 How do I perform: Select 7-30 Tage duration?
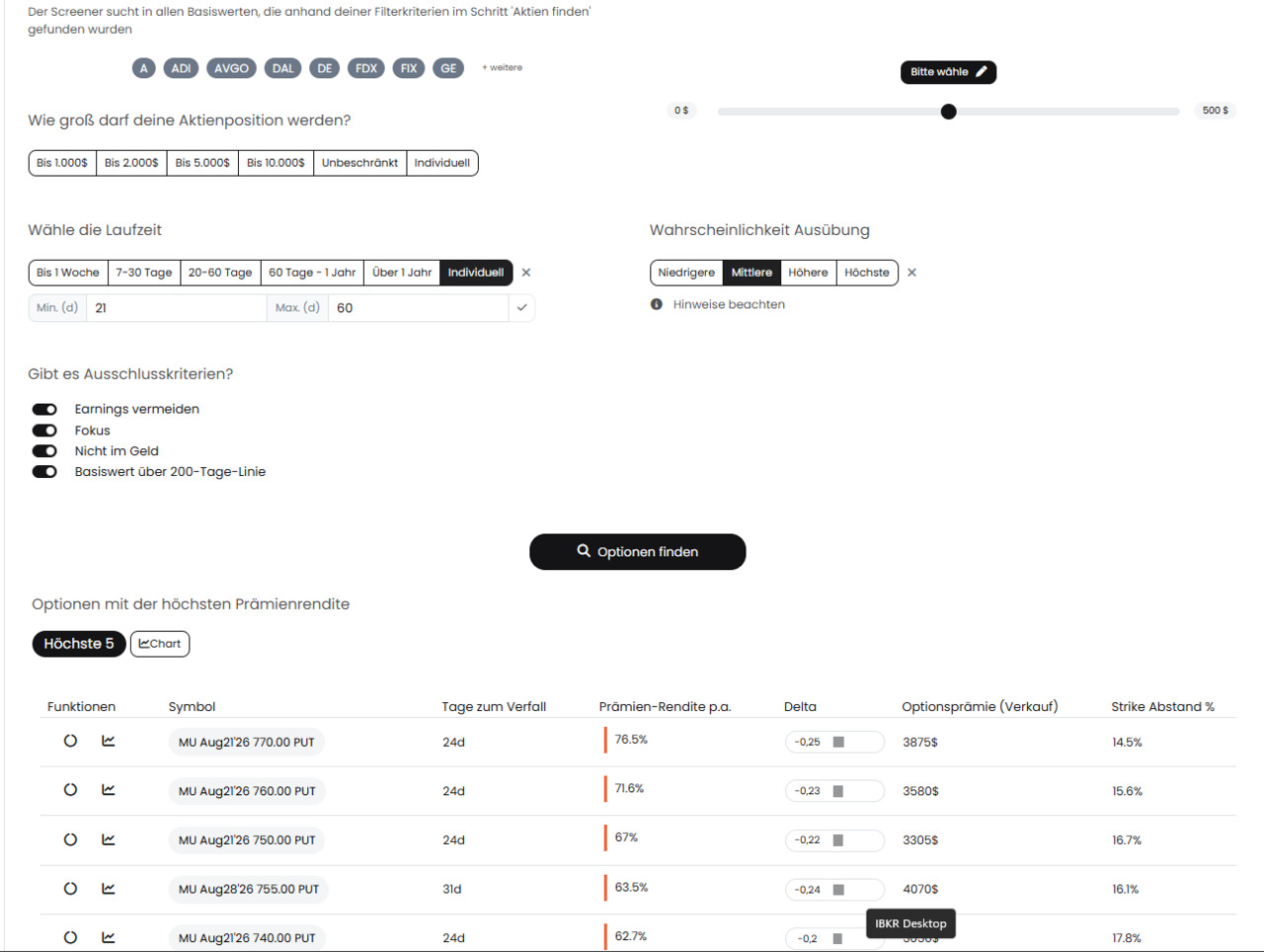pyautogui.click(x=144, y=273)
